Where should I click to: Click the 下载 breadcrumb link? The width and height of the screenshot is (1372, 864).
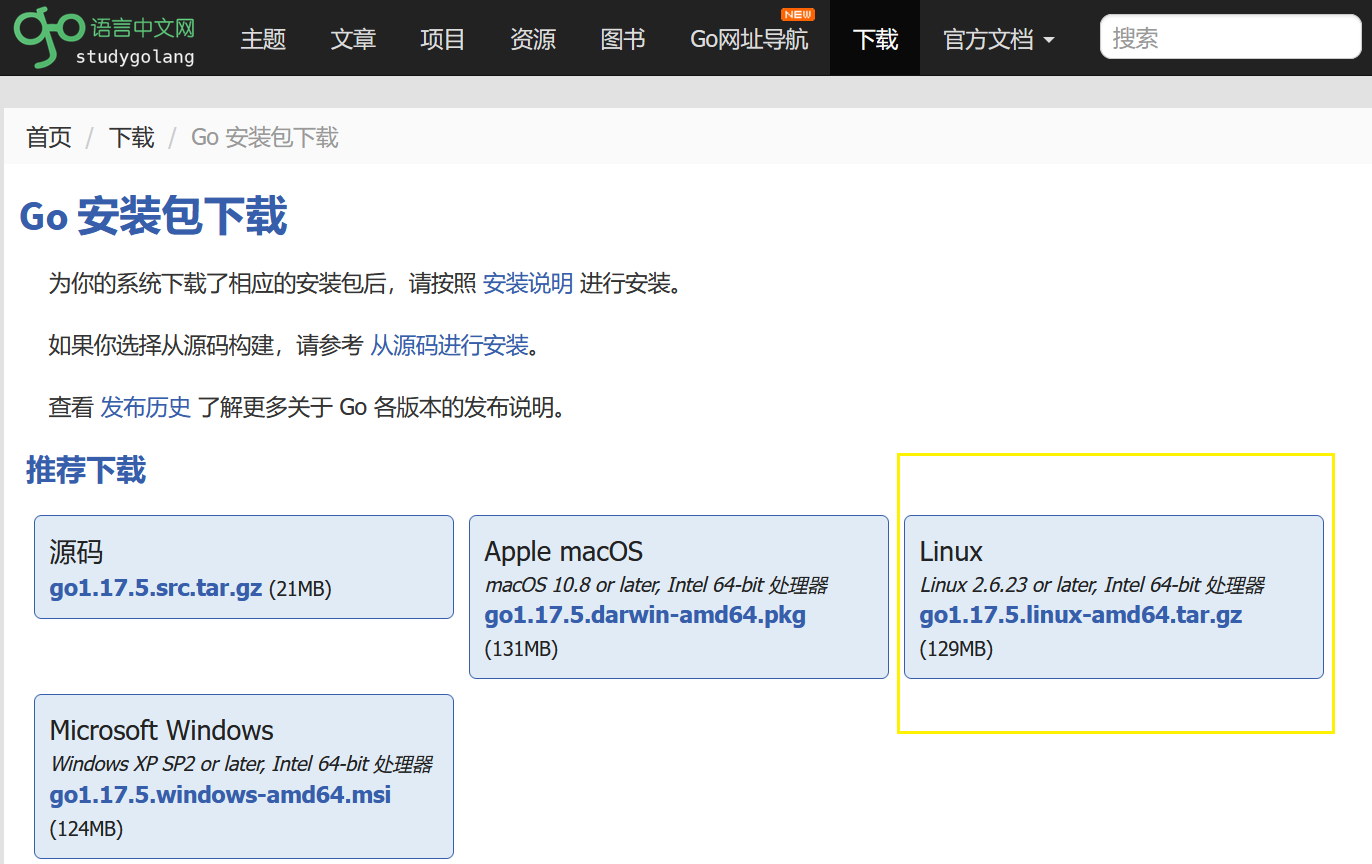pos(131,137)
